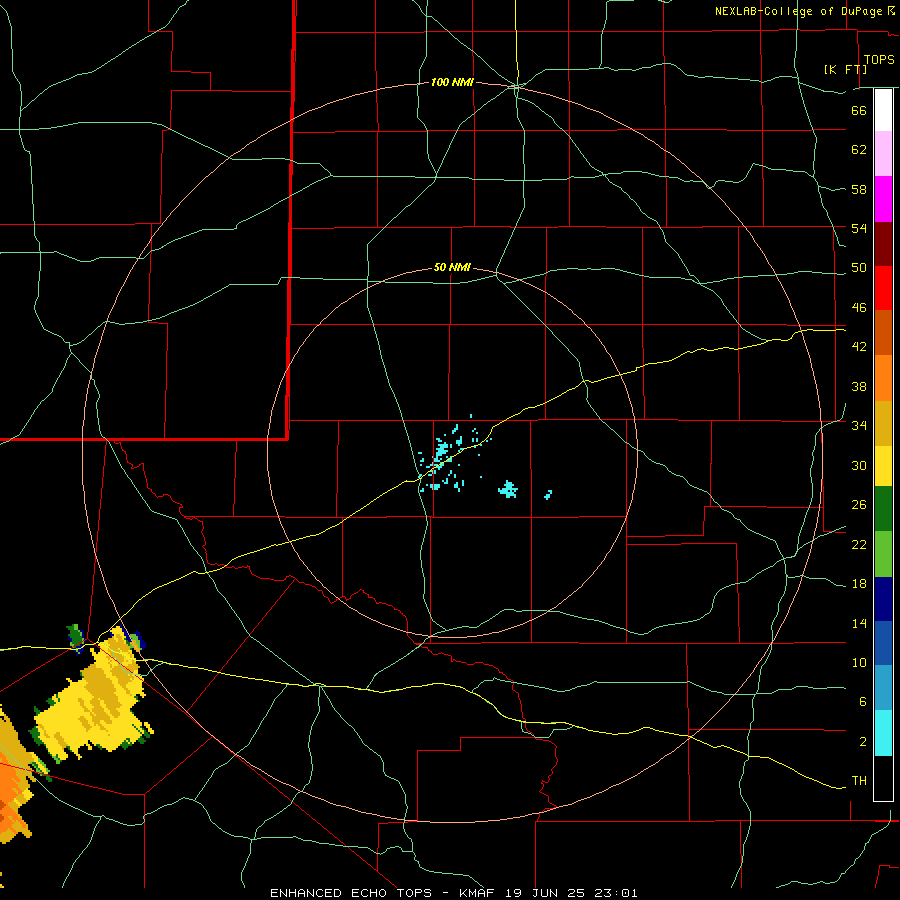900x900 pixels.
Task: Click the "TH" threshold label
Action: click(859, 781)
